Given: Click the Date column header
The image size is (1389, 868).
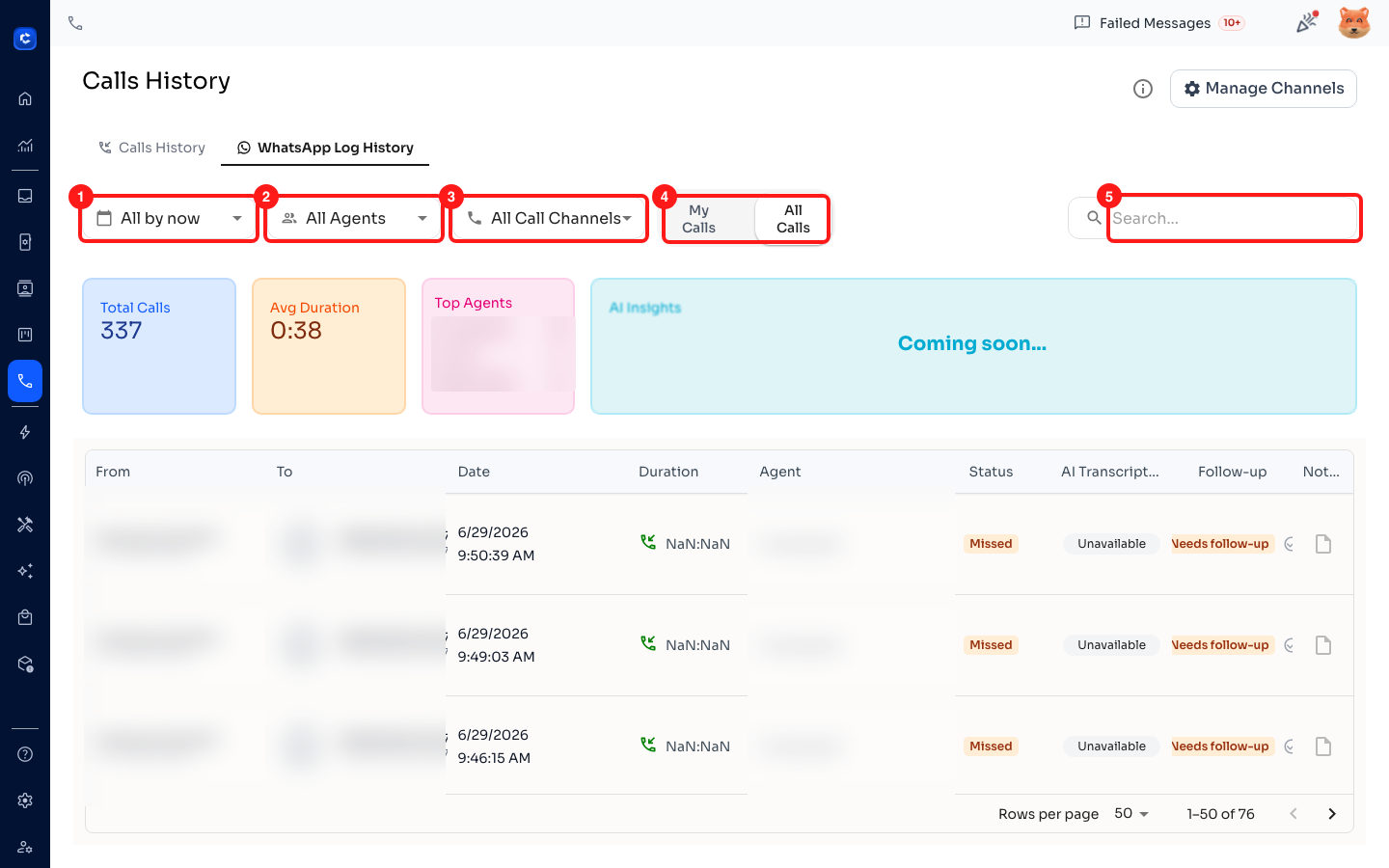Looking at the screenshot, I should (x=474, y=472).
